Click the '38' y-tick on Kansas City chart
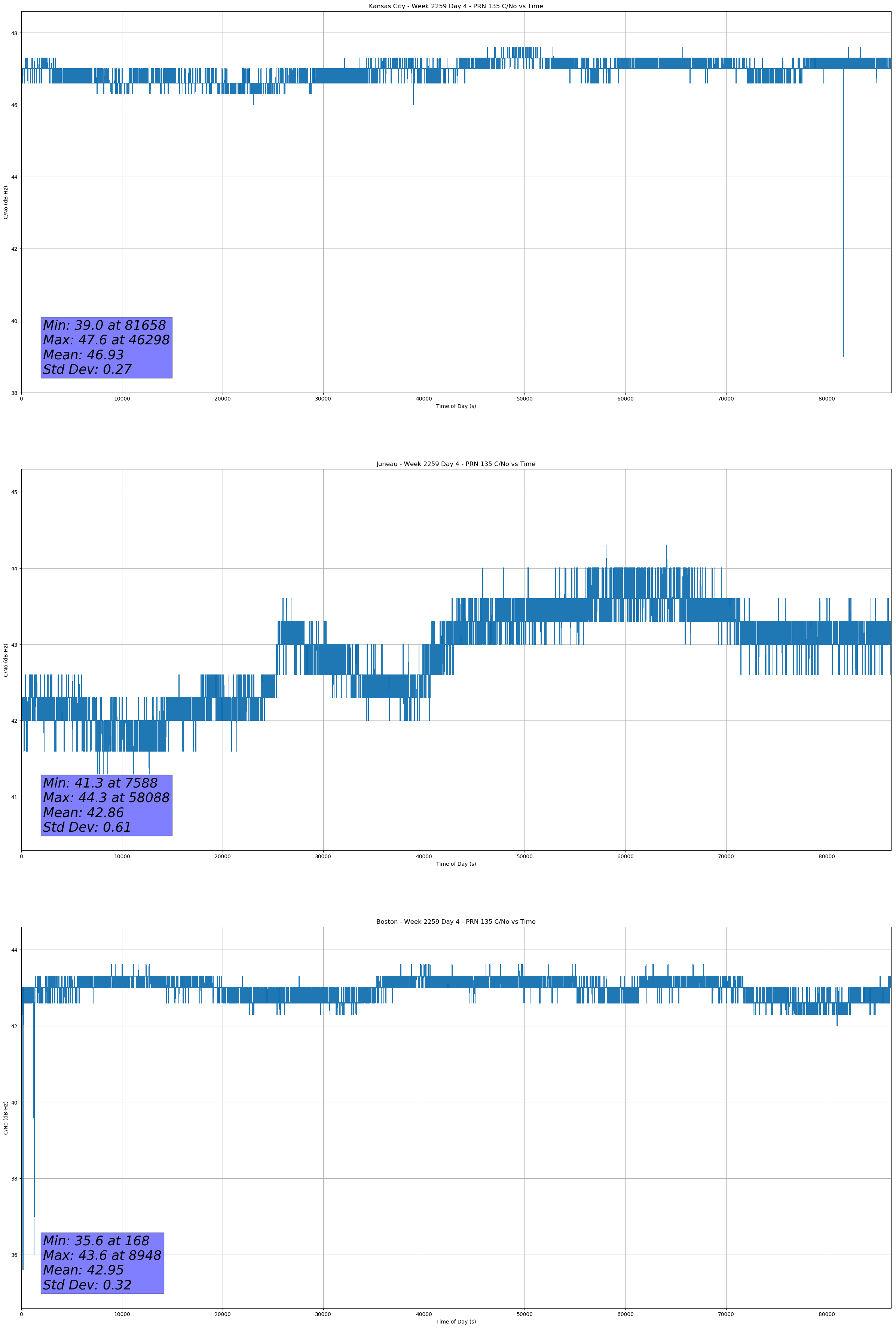Image resolution: width=896 pixels, height=1328 pixels. (x=14, y=393)
